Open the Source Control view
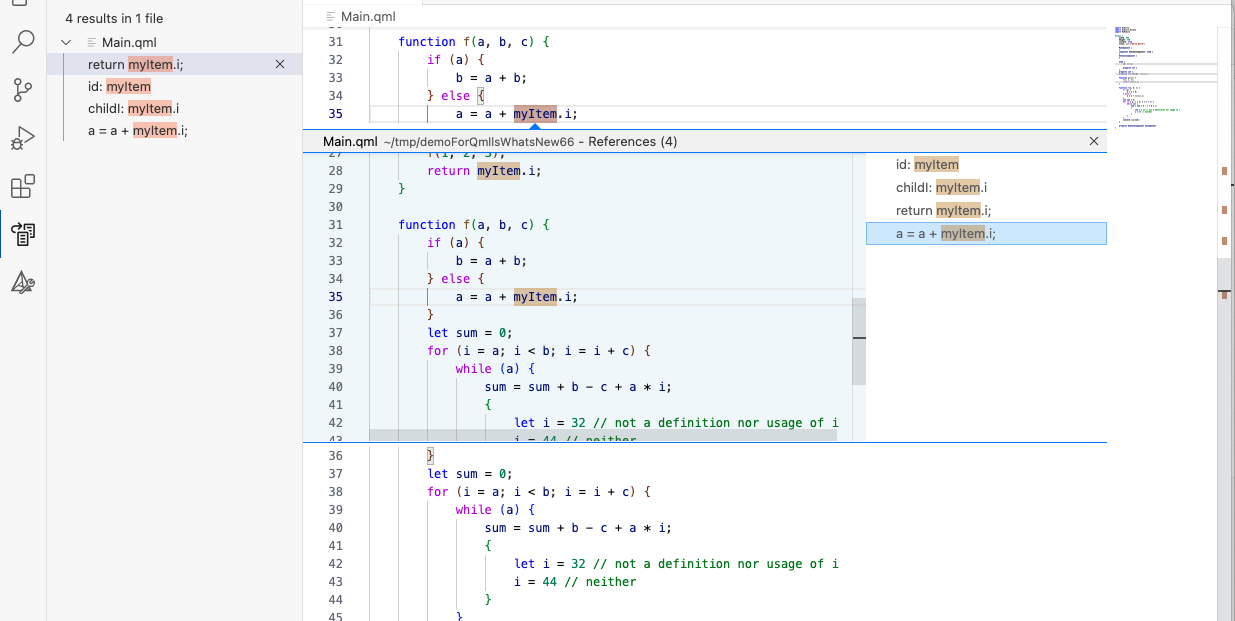Screen dimensions: 1235x621 23,90
